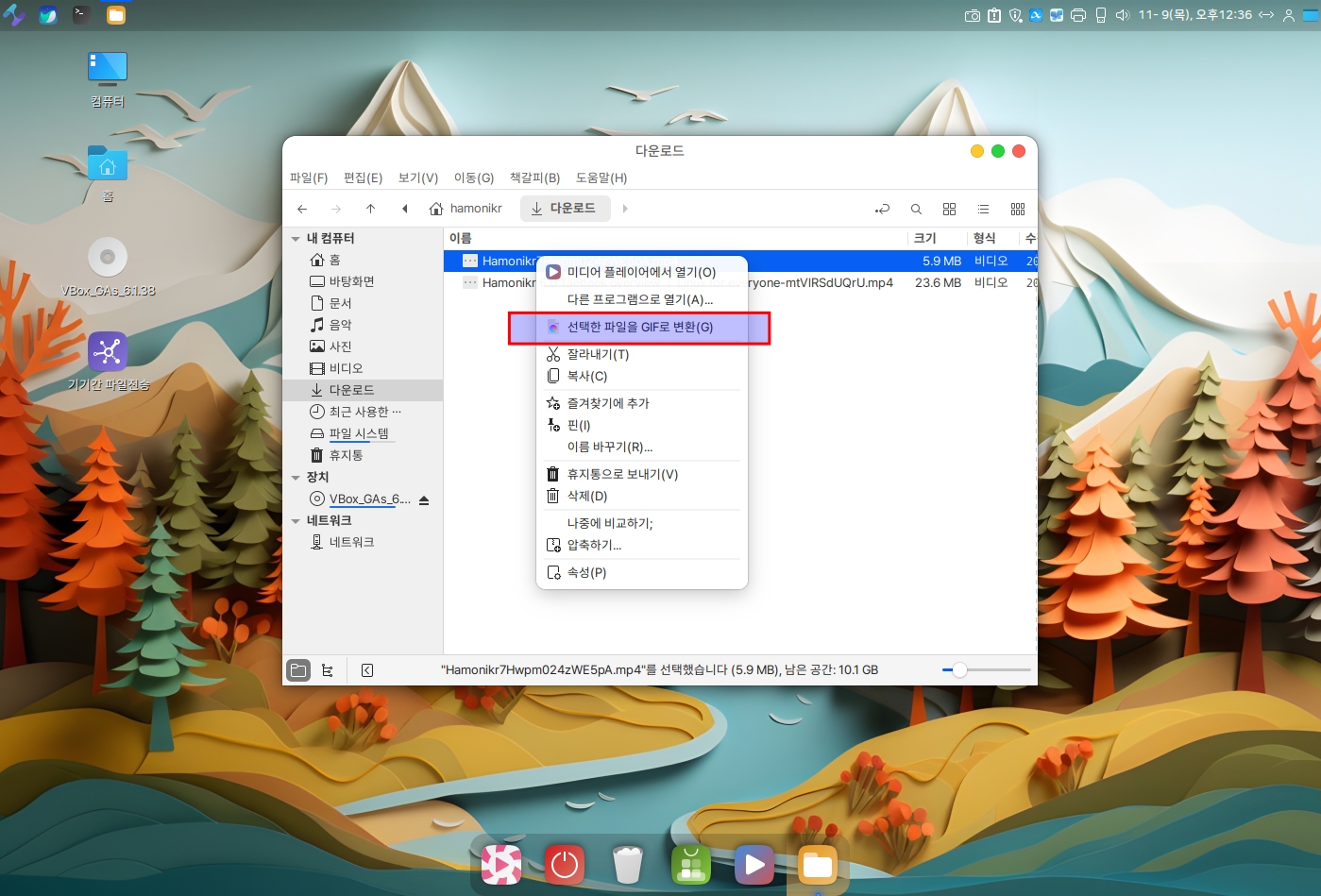Collapse the 네트워크 section
1321x896 pixels.
tap(296, 521)
